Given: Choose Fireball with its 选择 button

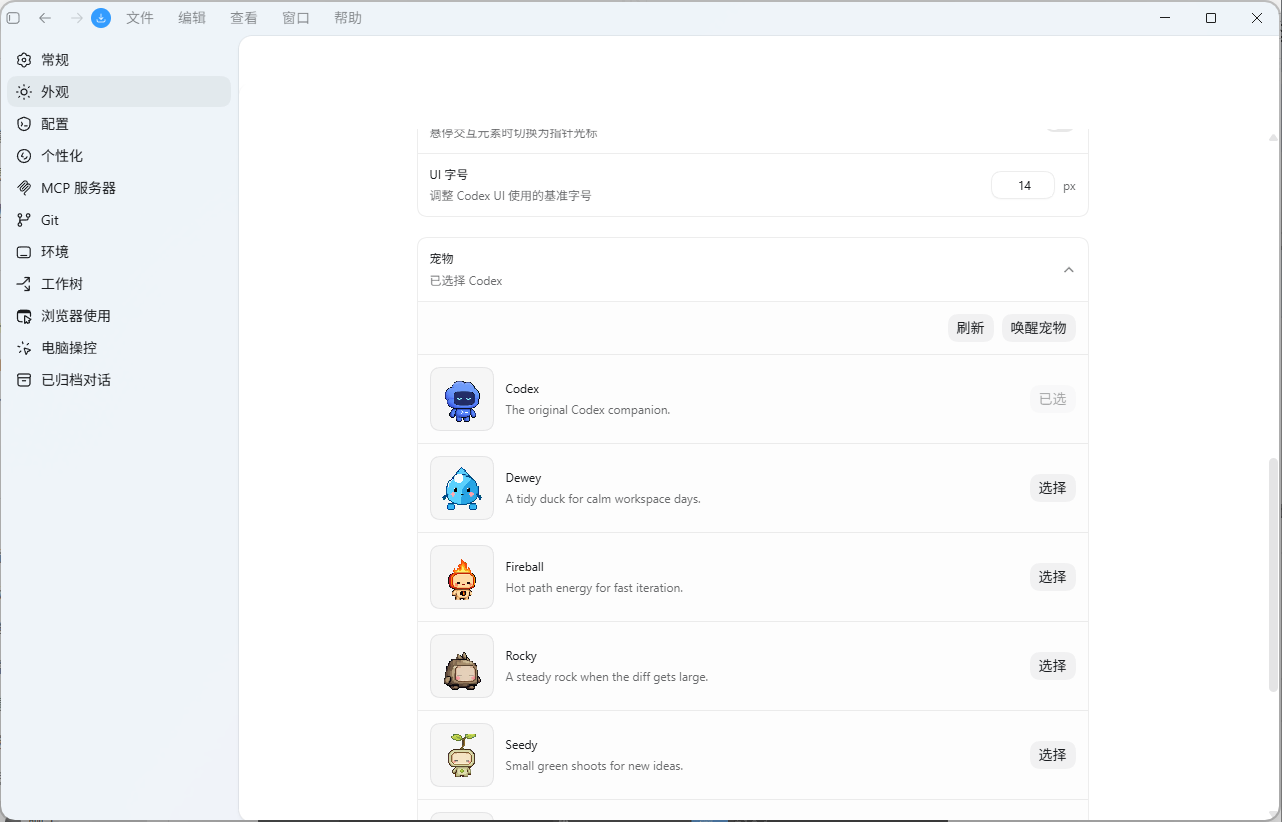Looking at the screenshot, I should coord(1052,577).
